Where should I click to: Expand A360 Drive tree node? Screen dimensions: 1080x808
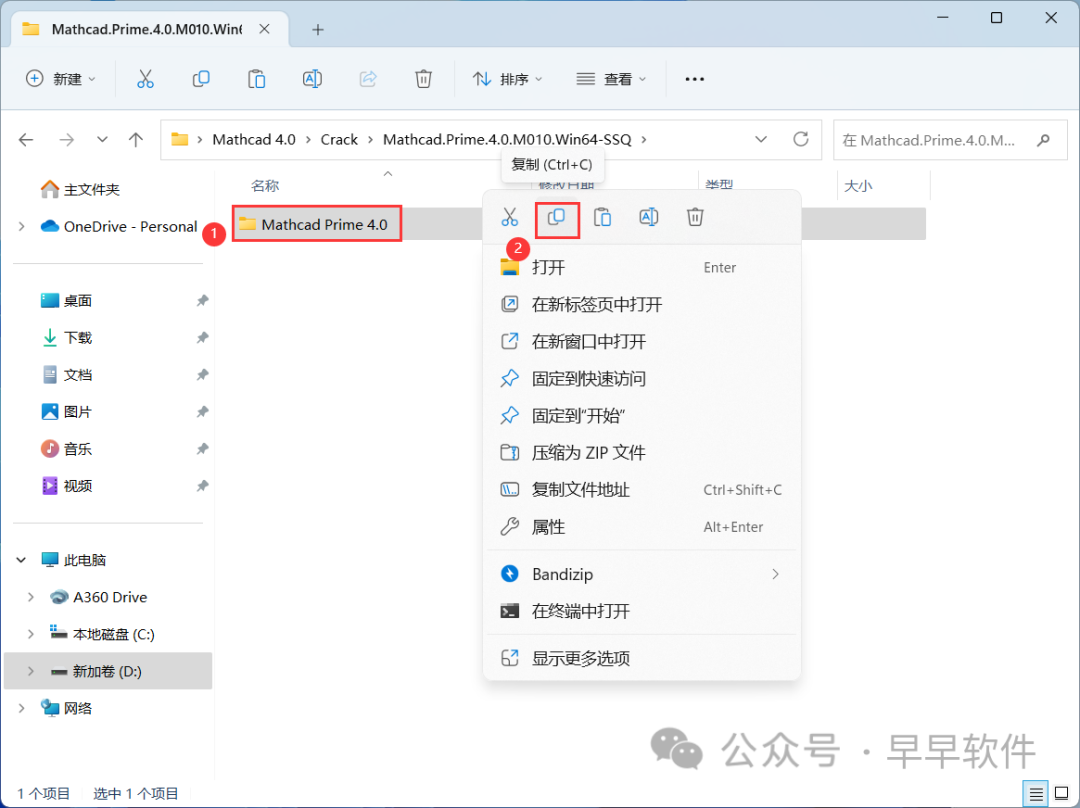click(31, 597)
